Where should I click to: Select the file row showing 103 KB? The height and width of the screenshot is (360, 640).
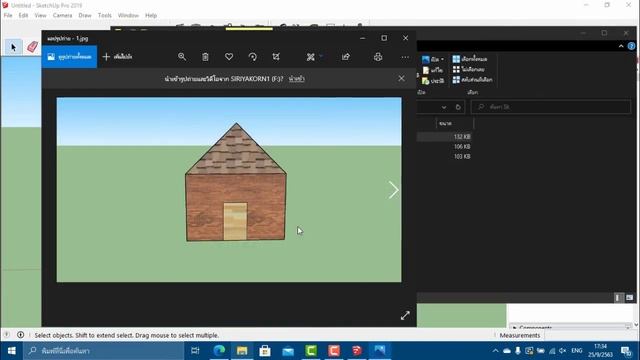(x=444, y=156)
